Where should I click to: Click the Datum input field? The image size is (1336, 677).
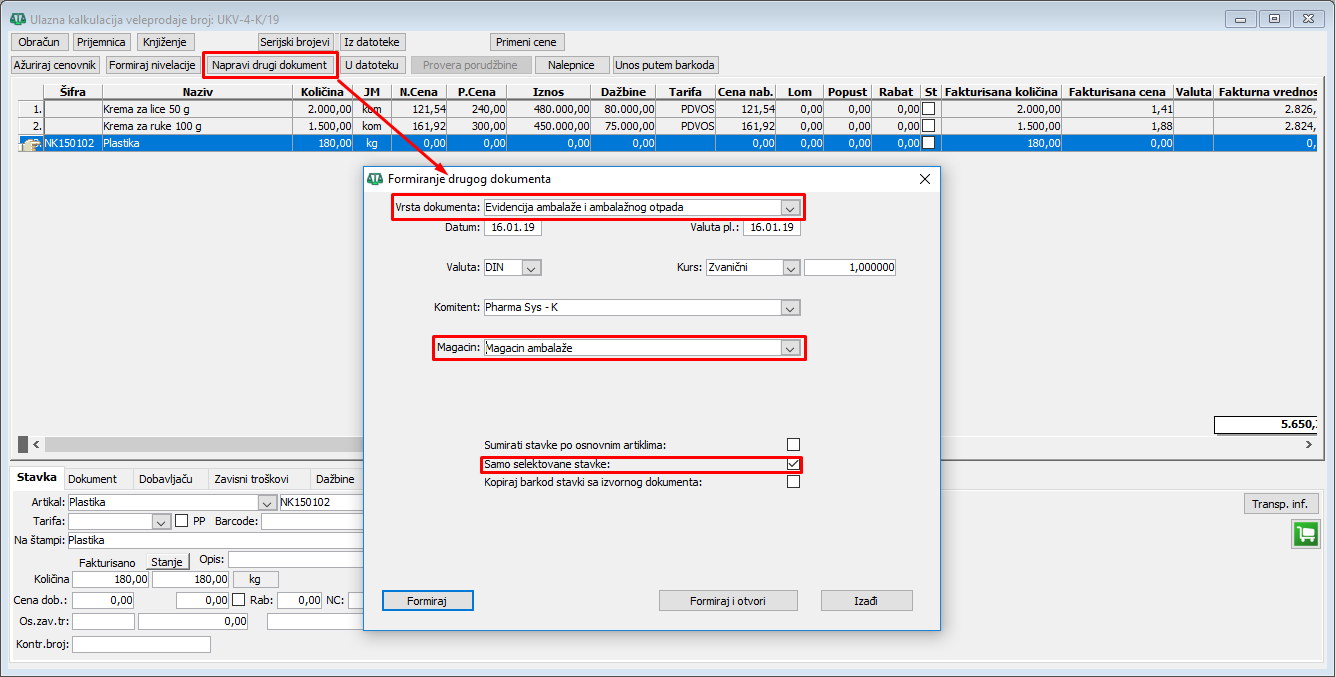pyautogui.click(x=512, y=227)
